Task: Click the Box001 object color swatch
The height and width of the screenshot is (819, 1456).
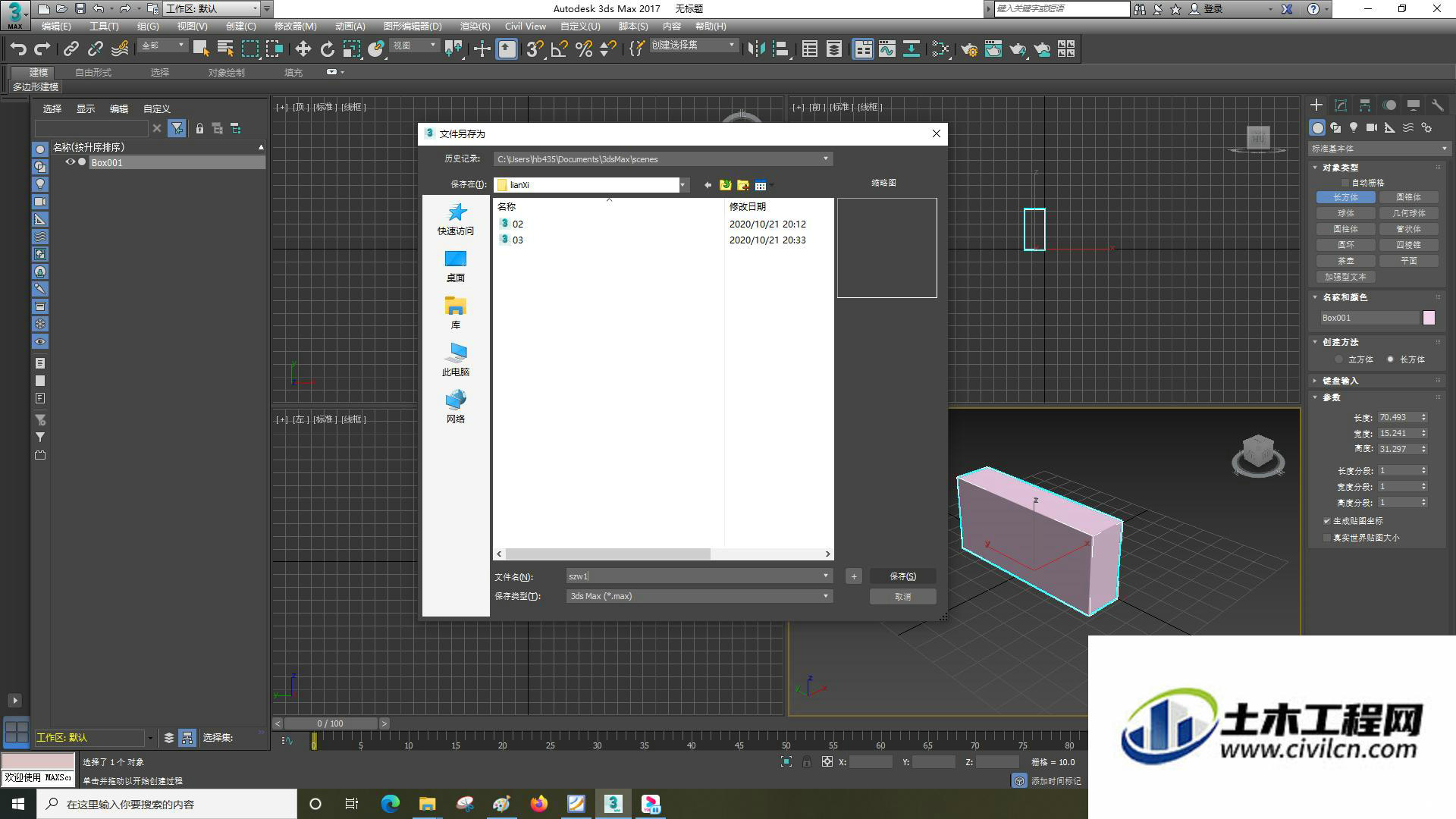Action: [1429, 318]
